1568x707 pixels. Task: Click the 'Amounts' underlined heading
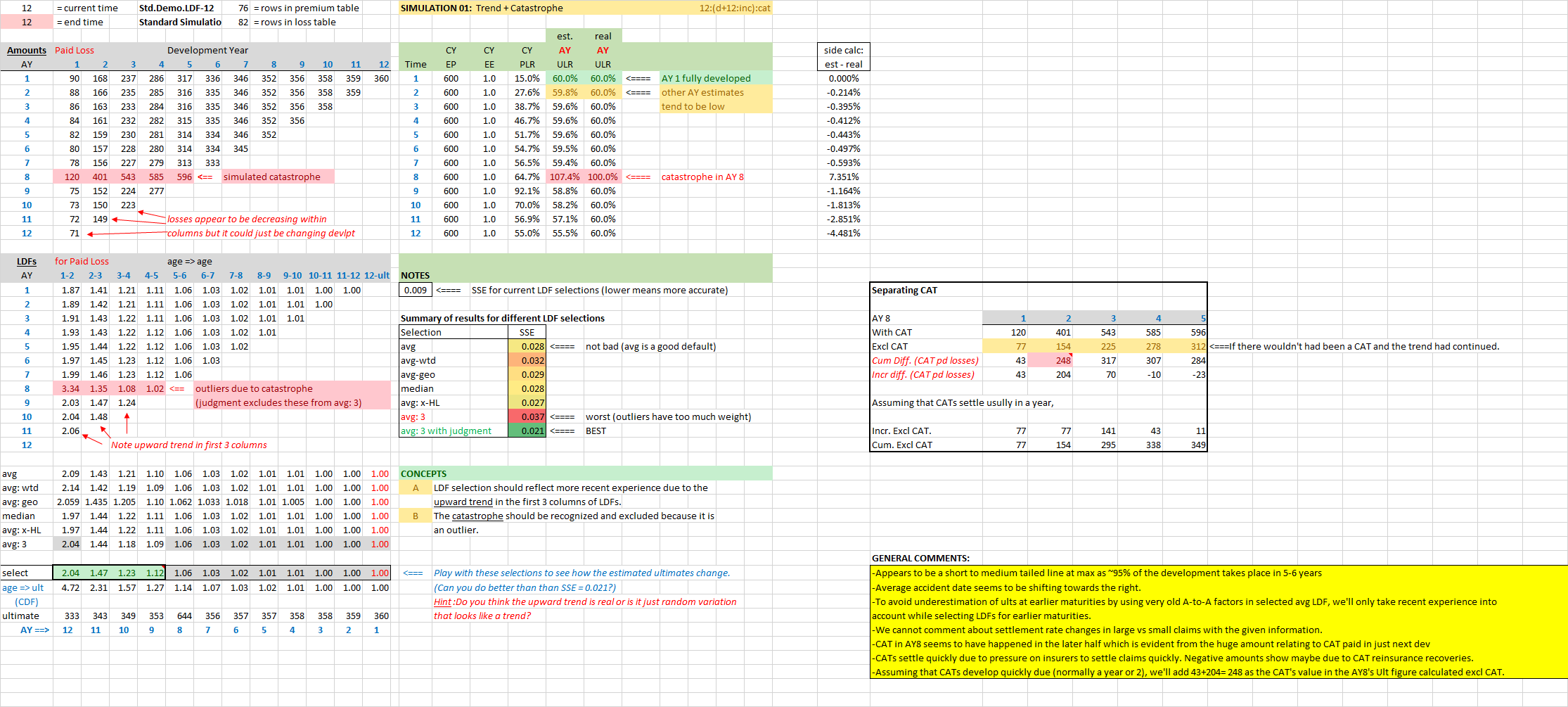(27, 50)
